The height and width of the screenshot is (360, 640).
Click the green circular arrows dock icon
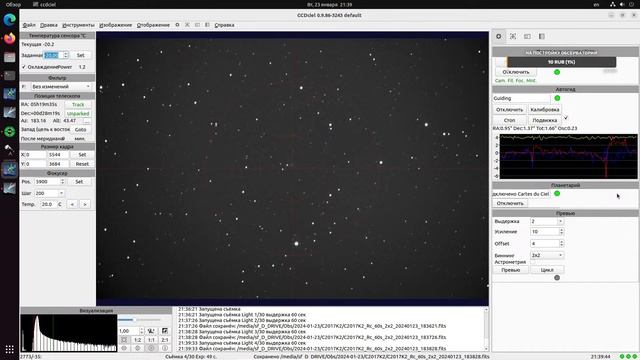pyautogui.click(x=9, y=131)
